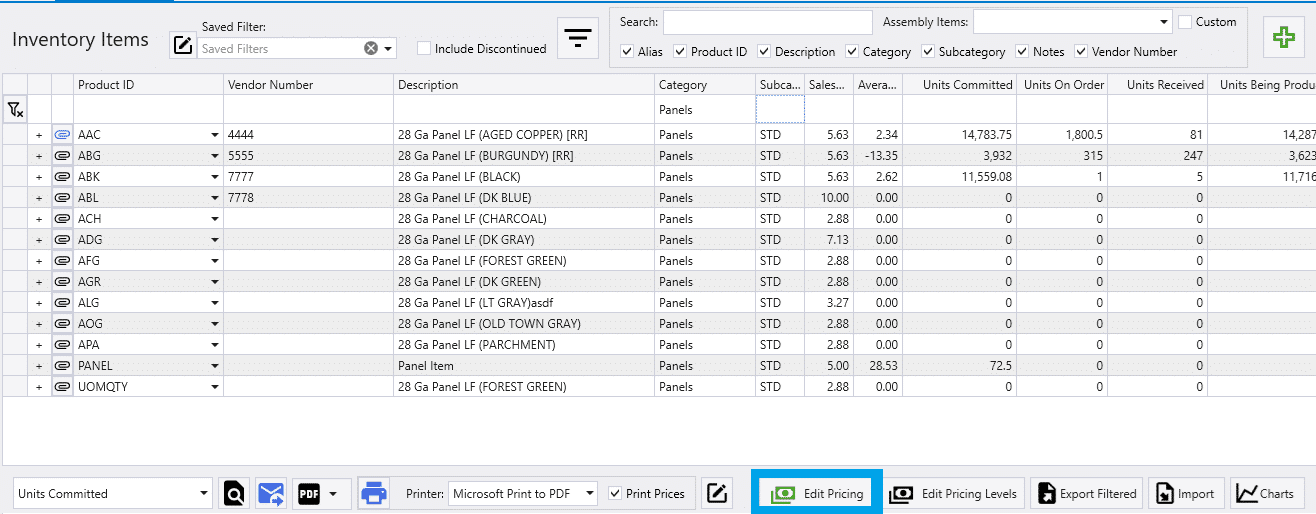Clear the Saved Filters field with X

click(371, 48)
